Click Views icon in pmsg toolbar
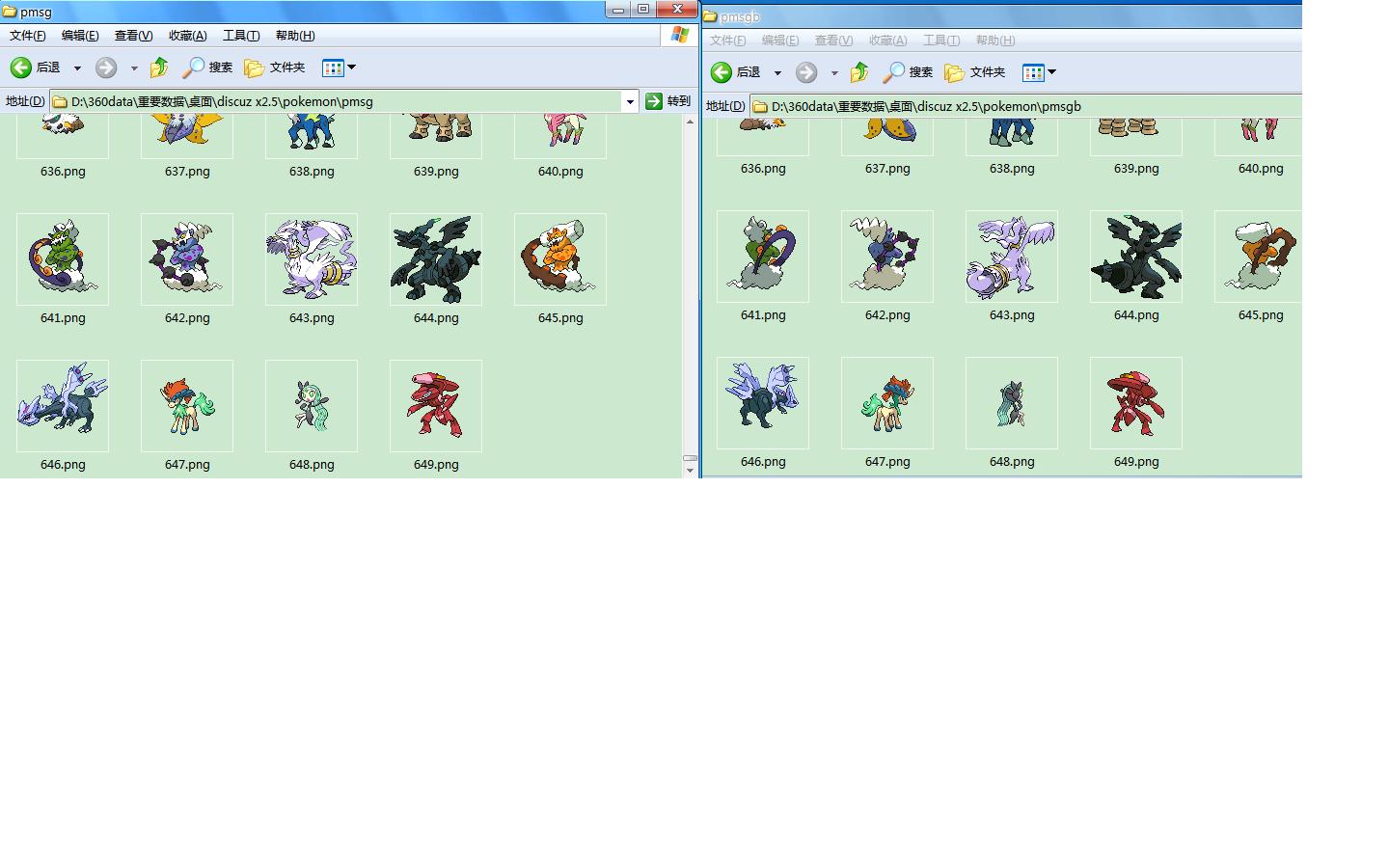1389x868 pixels. click(333, 68)
